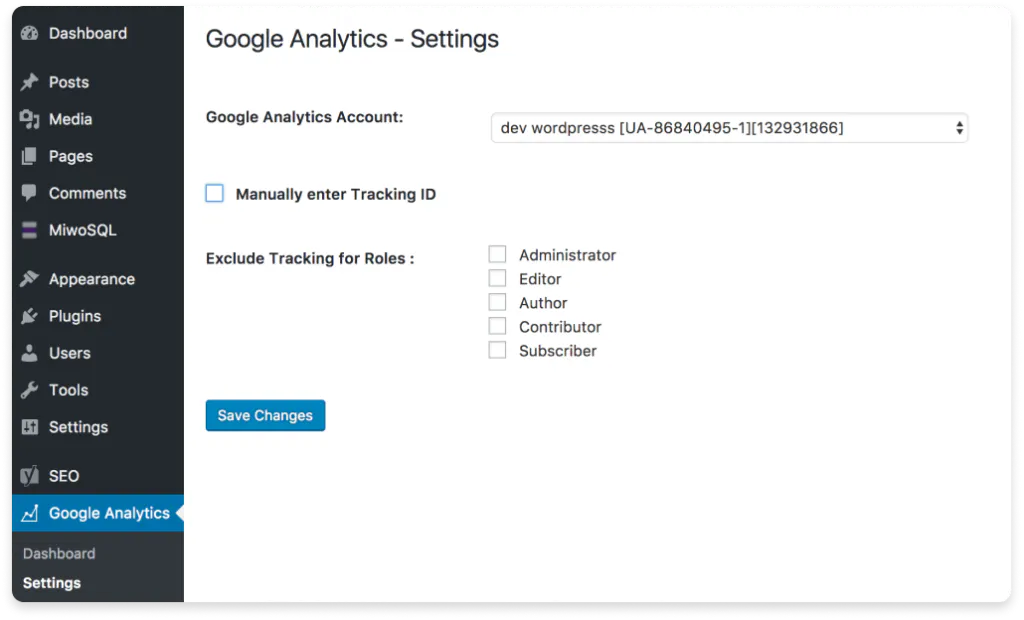Click the Media library icon
Image resolution: width=1024 pixels, height=620 pixels.
pos(30,119)
